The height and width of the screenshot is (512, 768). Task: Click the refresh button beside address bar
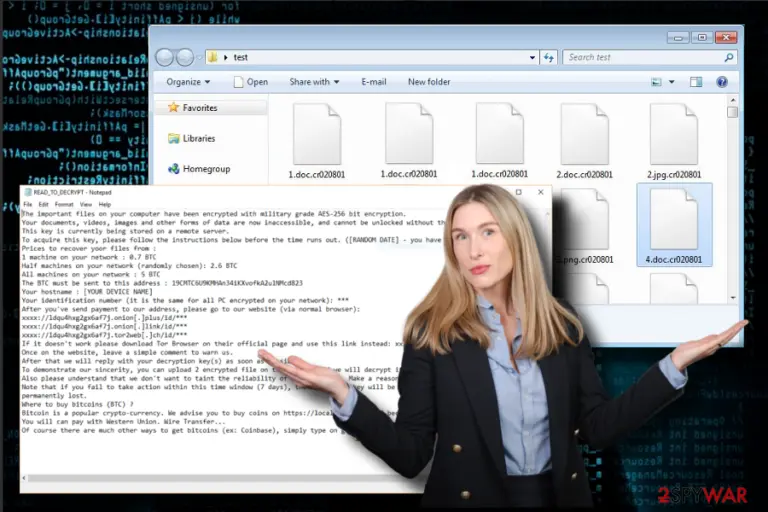tap(549, 57)
